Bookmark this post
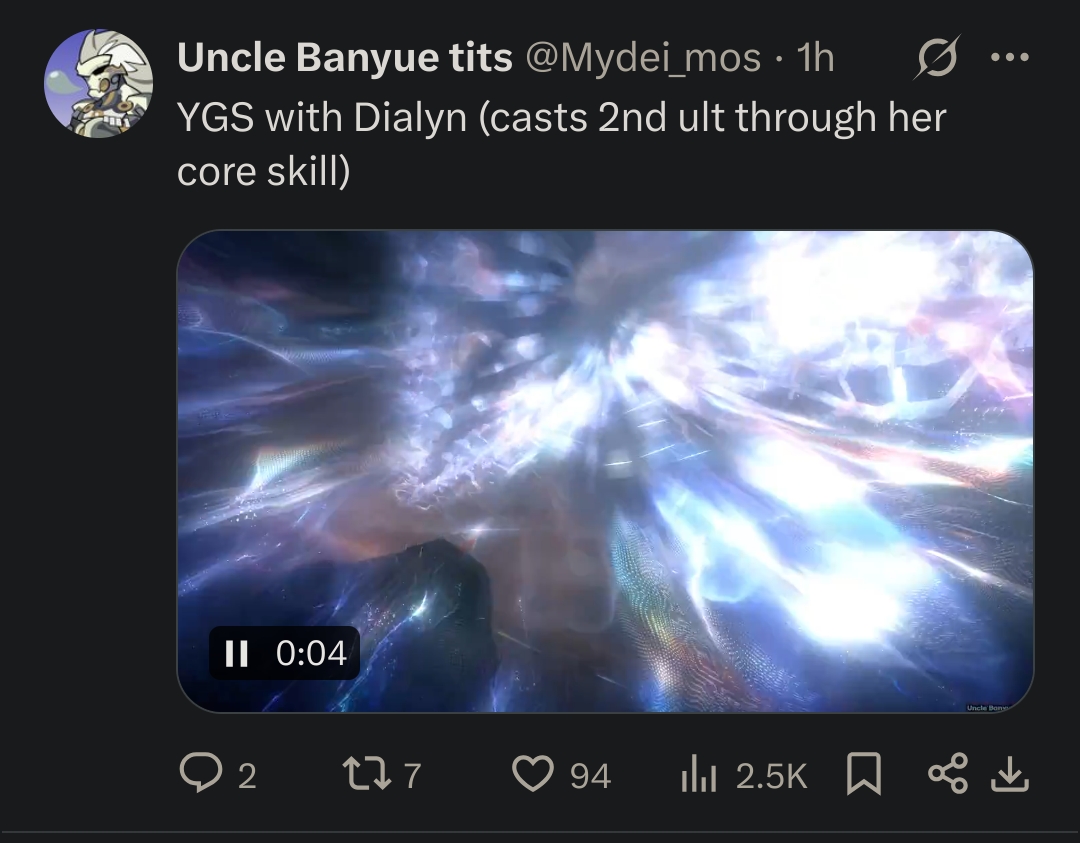Viewport: 1080px width, 843px height. click(x=864, y=773)
